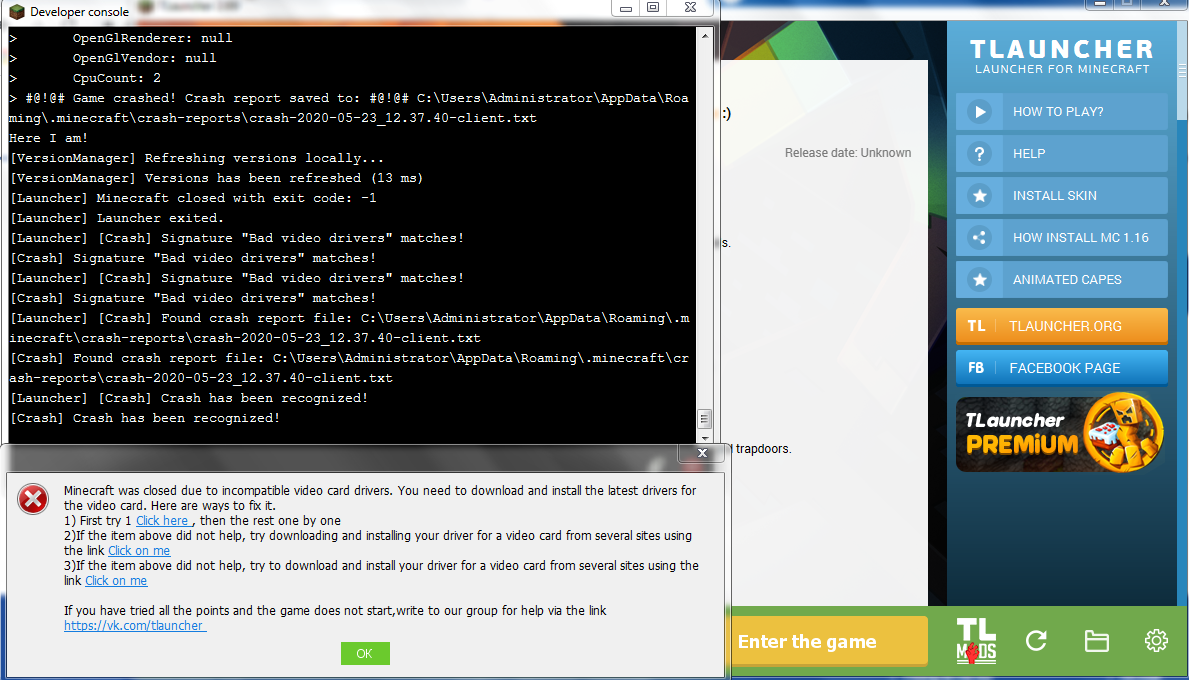Click the 'OpenGlVendor: null' console line
This screenshot has width=1189, height=680.
(x=144, y=58)
